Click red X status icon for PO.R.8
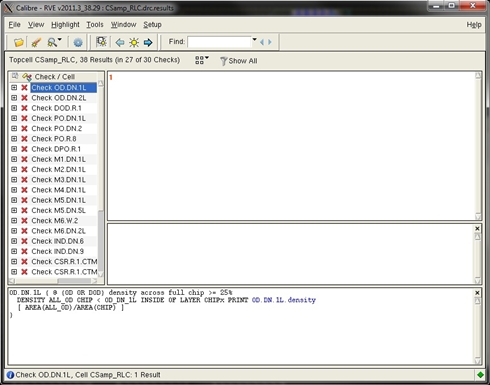This screenshot has width=490, height=385. pos(24,139)
